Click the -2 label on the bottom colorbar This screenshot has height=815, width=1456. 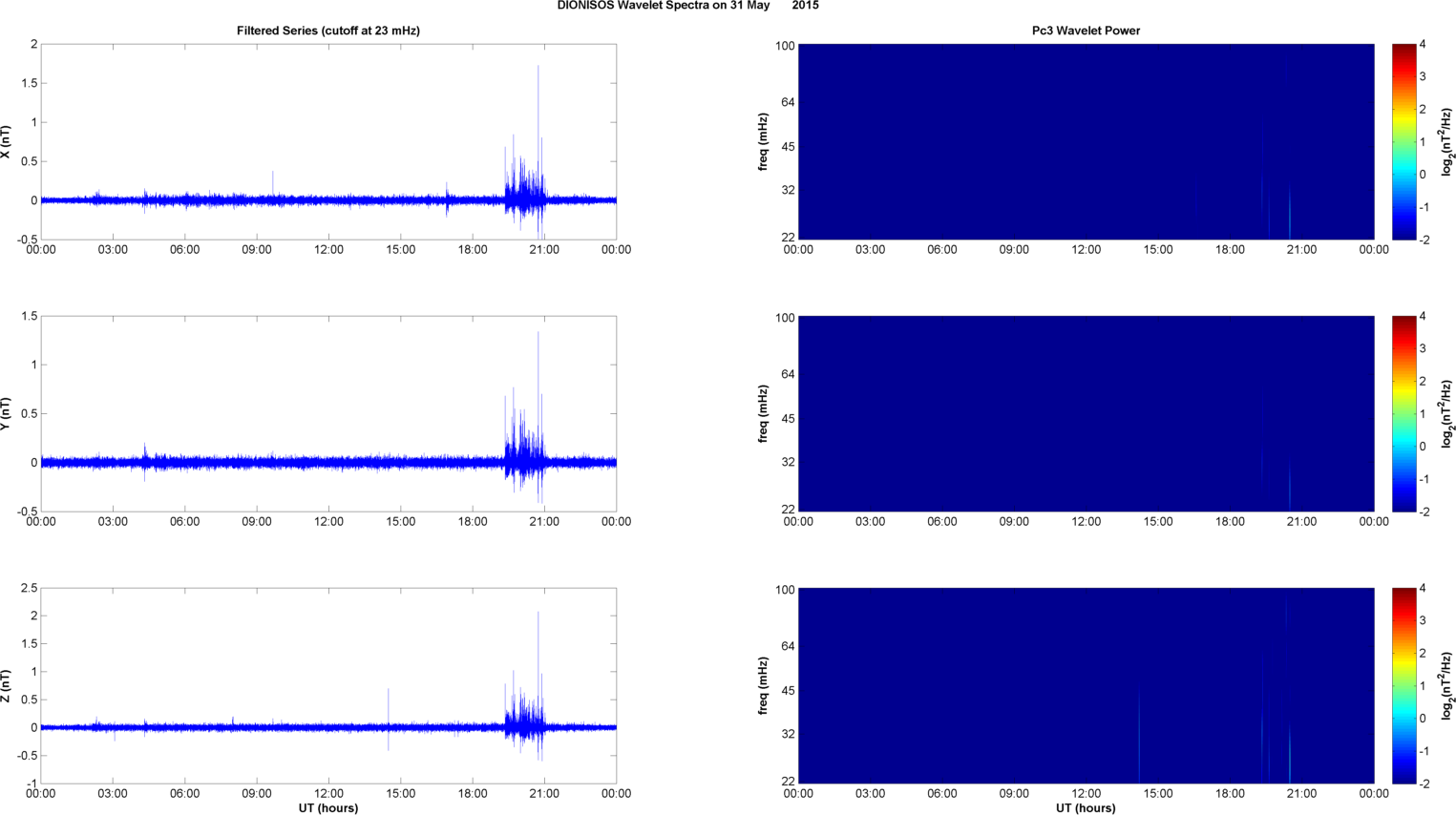click(1424, 784)
